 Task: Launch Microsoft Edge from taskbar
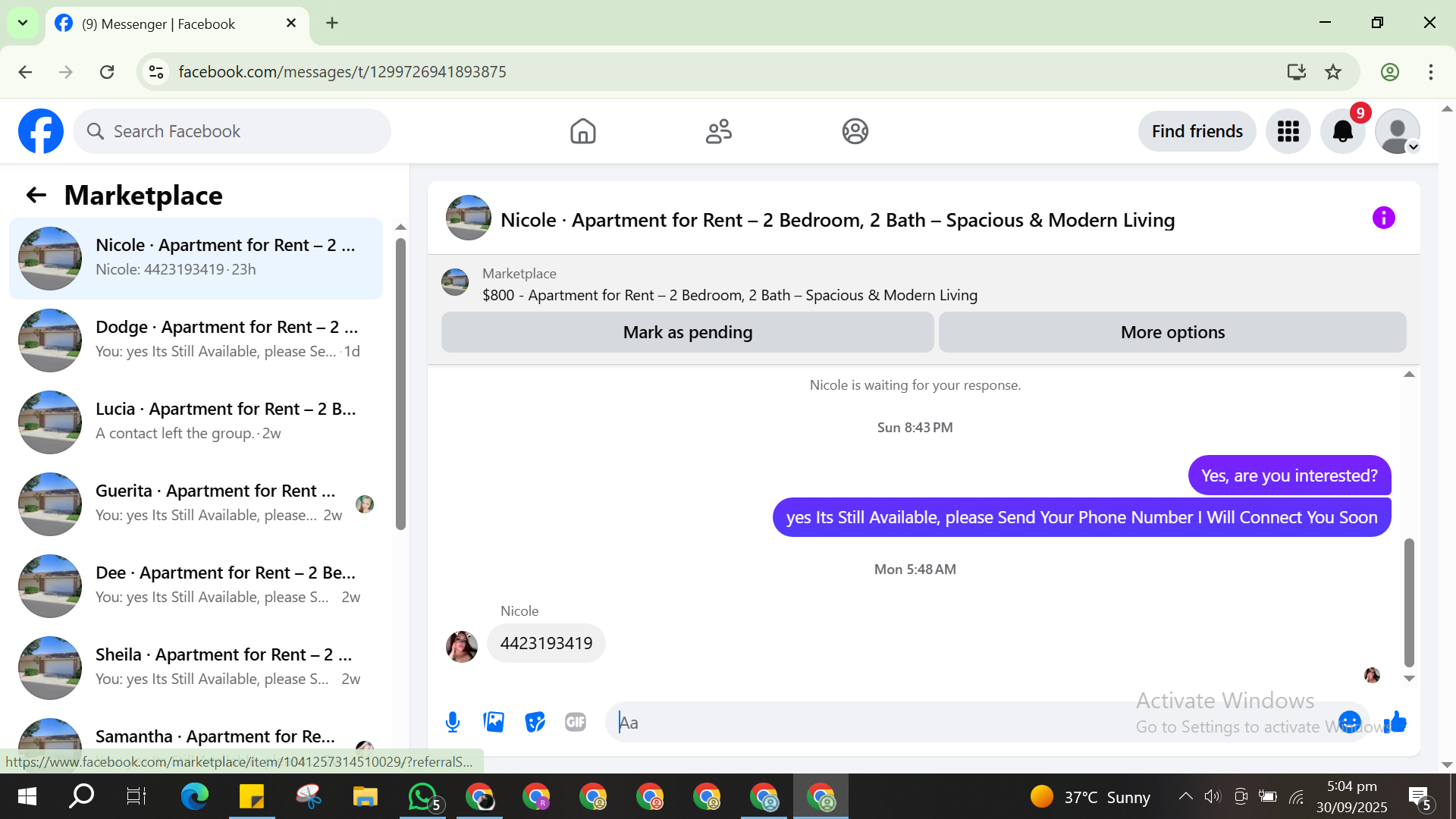pyautogui.click(x=194, y=796)
